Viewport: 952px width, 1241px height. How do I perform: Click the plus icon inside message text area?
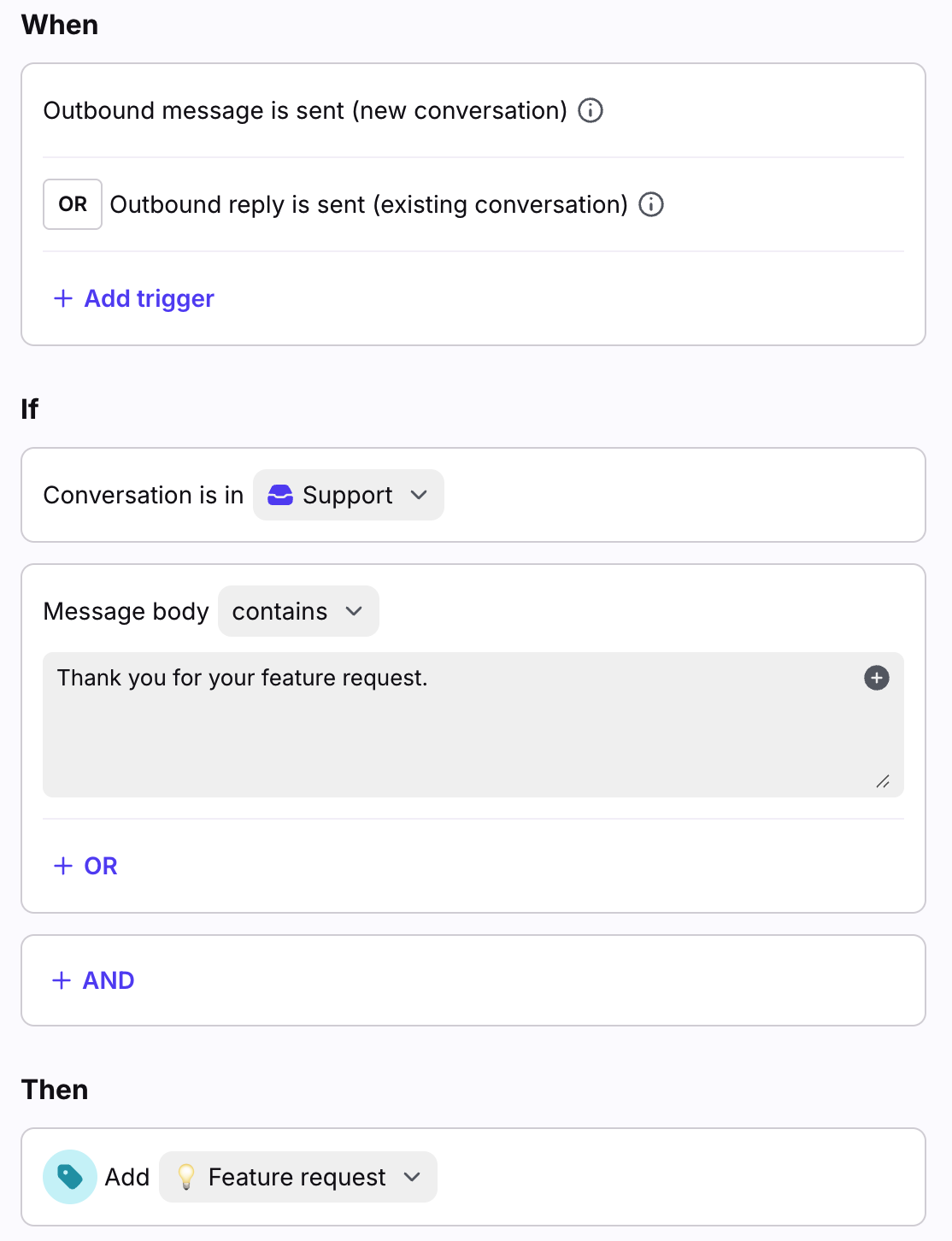pos(877,678)
